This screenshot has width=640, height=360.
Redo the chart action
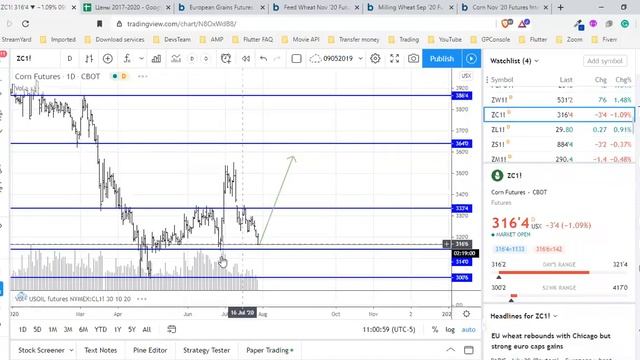coord(277,59)
